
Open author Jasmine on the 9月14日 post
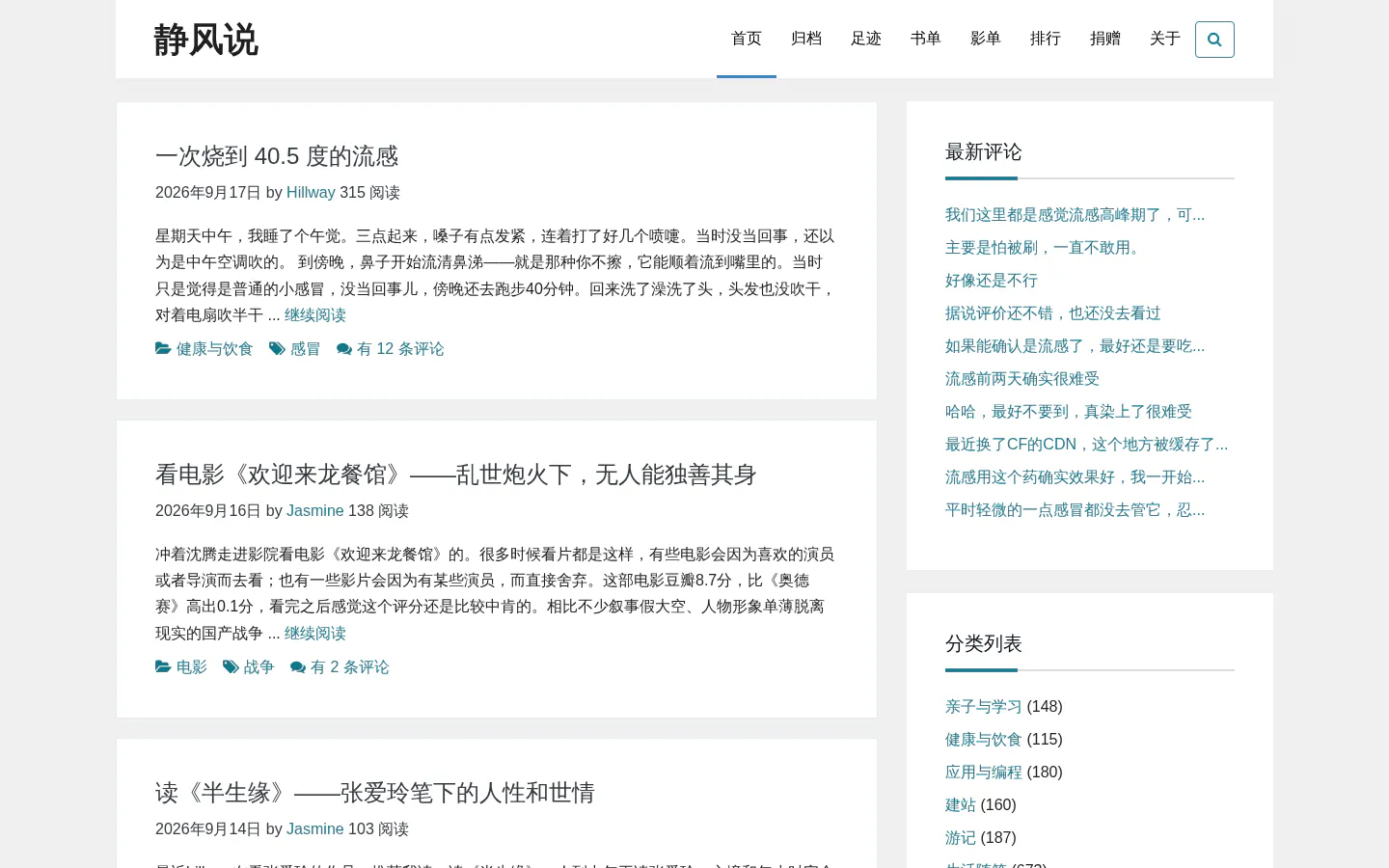click(x=315, y=829)
